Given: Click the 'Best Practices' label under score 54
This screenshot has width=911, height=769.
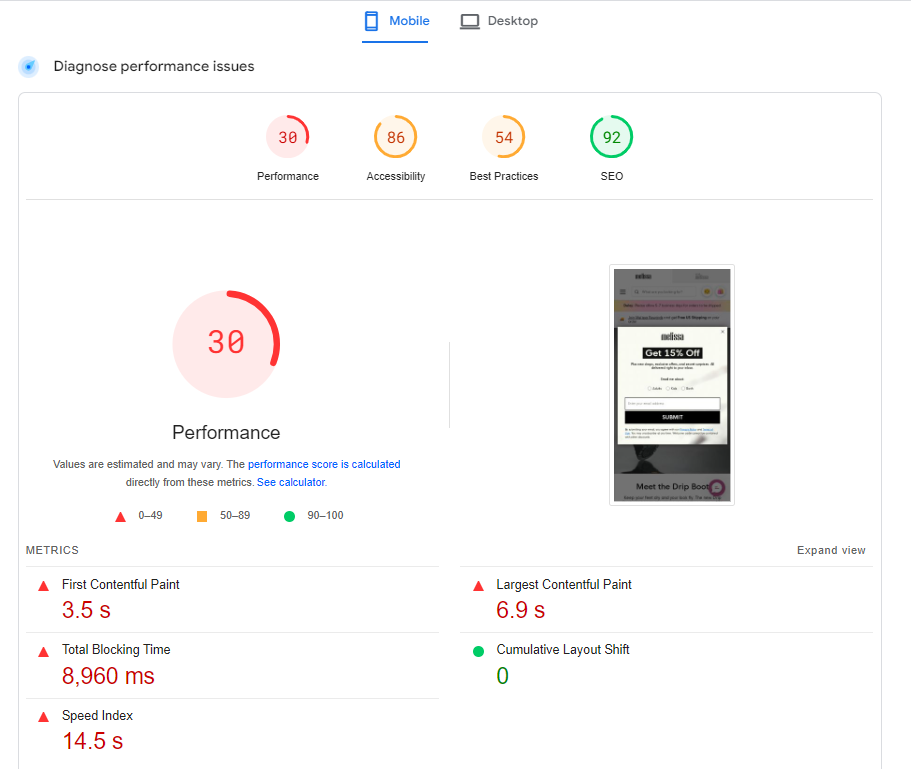Looking at the screenshot, I should click(504, 176).
